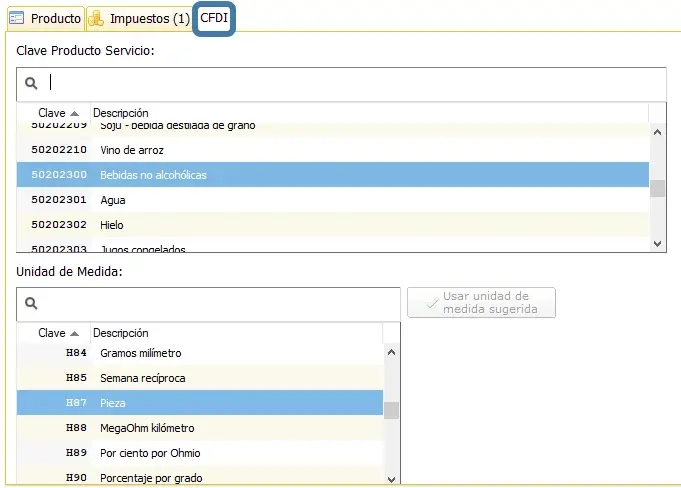Click the Unidad de Medida search magnifier icon
Image resolution: width=681 pixels, height=488 pixels.
(x=31, y=303)
